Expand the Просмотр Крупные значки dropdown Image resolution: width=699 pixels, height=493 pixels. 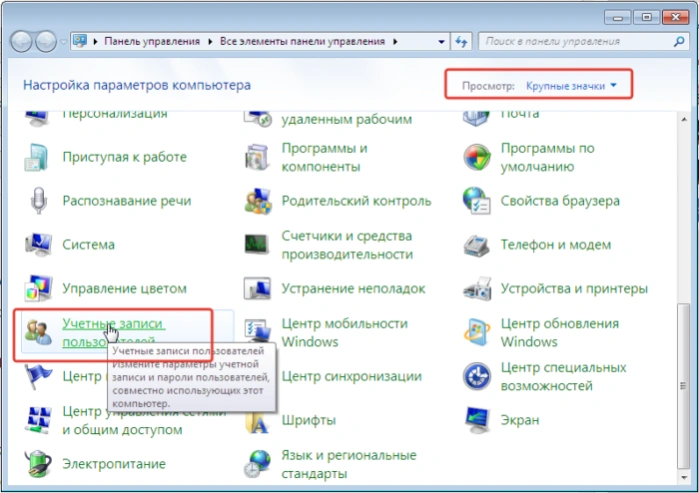pos(571,86)
